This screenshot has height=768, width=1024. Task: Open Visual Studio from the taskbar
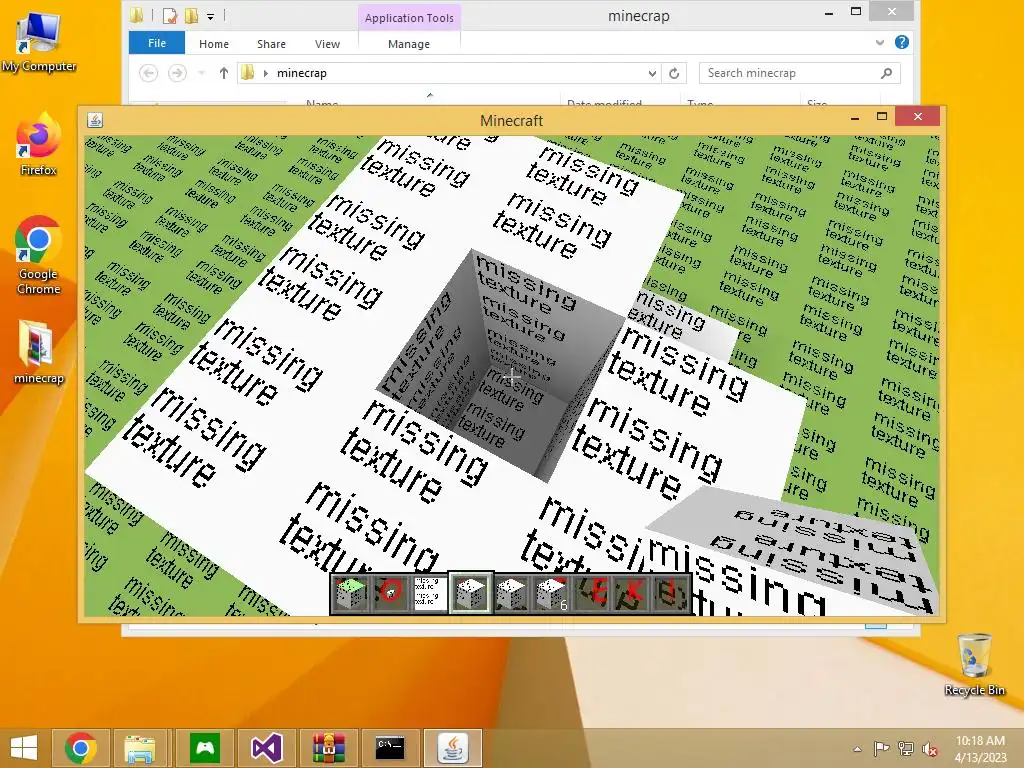tap(266, 748)
